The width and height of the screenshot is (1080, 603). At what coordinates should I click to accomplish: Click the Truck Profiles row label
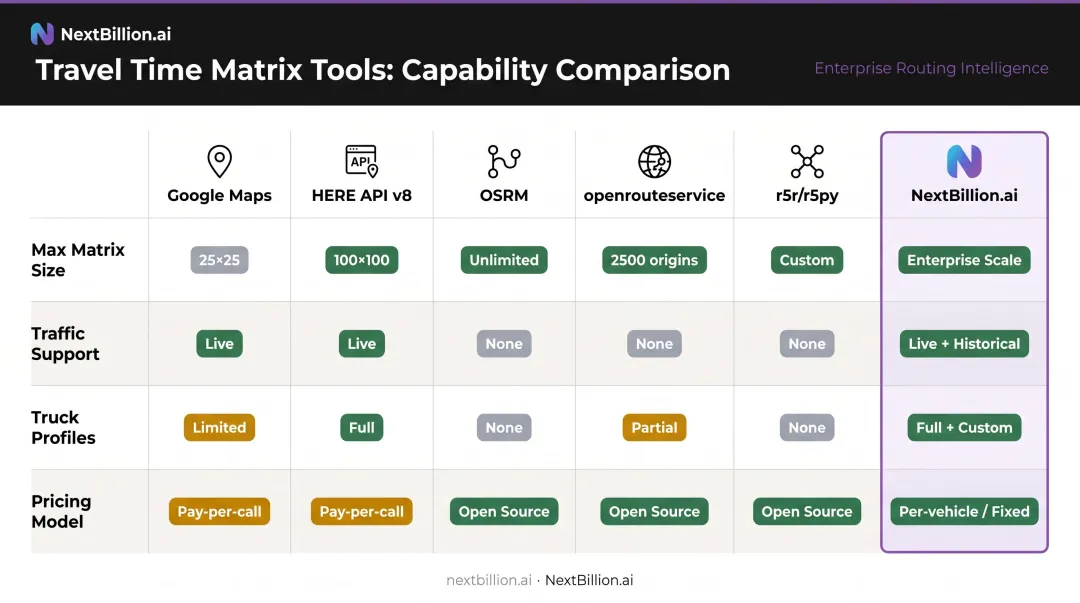click(63, 427)
